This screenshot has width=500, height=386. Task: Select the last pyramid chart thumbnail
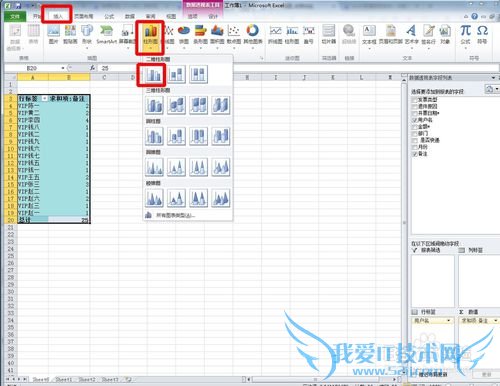coord(221,198)
